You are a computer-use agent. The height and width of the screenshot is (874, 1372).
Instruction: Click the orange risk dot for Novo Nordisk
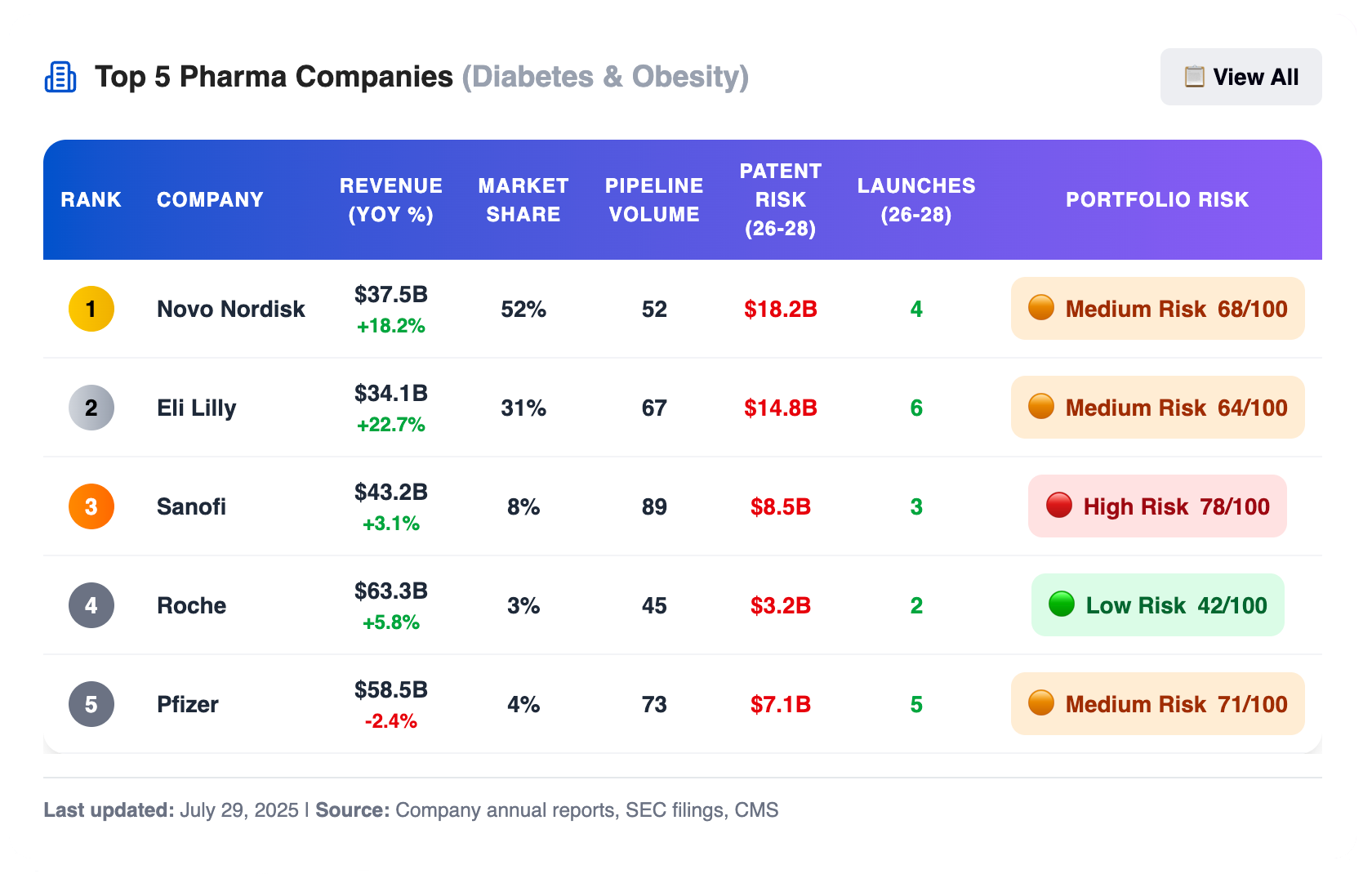click(1041, 308)
